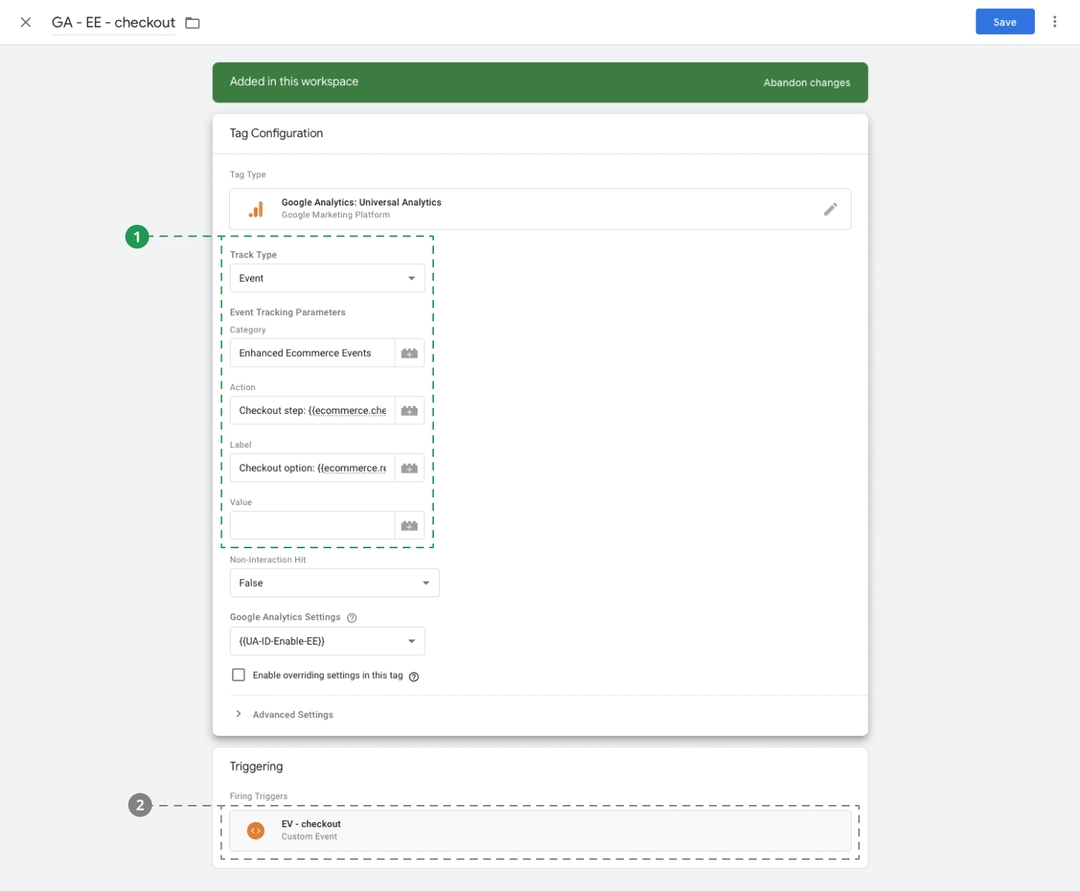The height and width of the screenshot is (891, 1080).
Task: Click the Category input field
Action: [x=312, y=353]
